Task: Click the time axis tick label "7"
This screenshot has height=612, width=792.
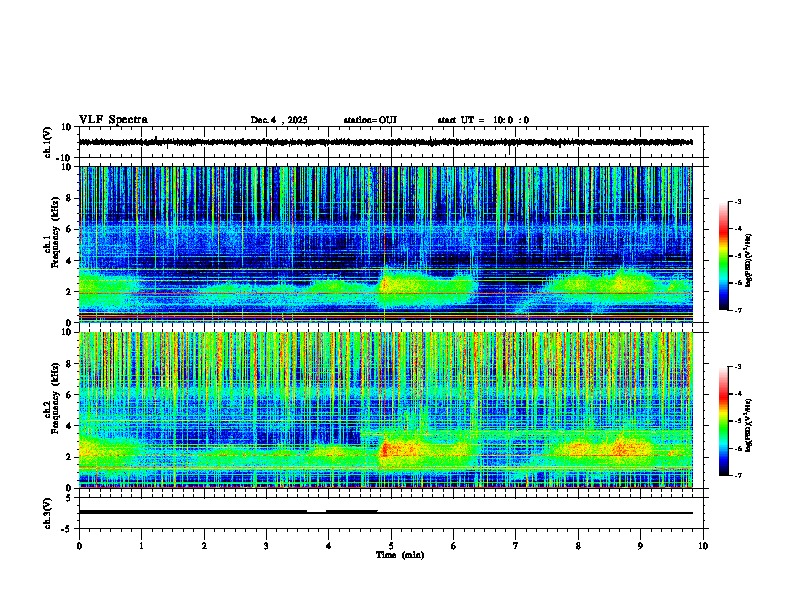Action: (x=516, y=546)
